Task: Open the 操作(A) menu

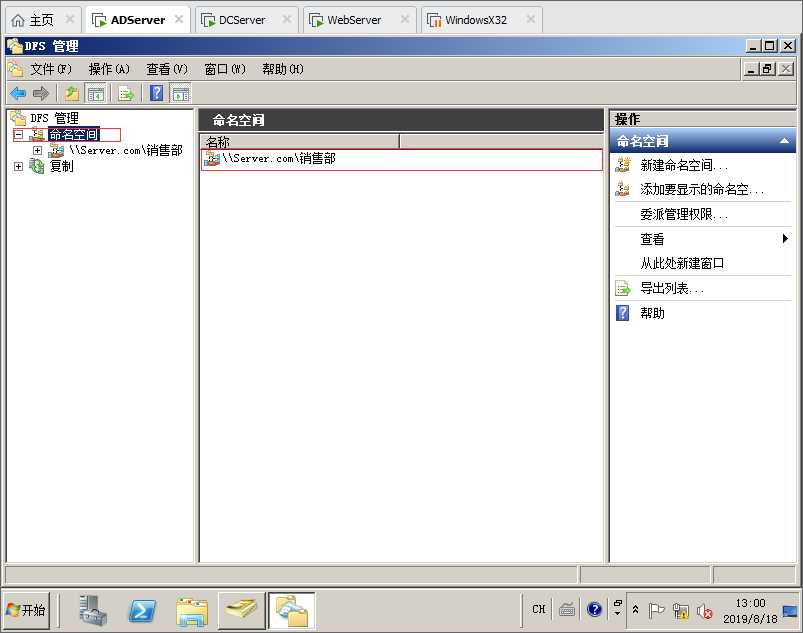Action: coord(109,69)
